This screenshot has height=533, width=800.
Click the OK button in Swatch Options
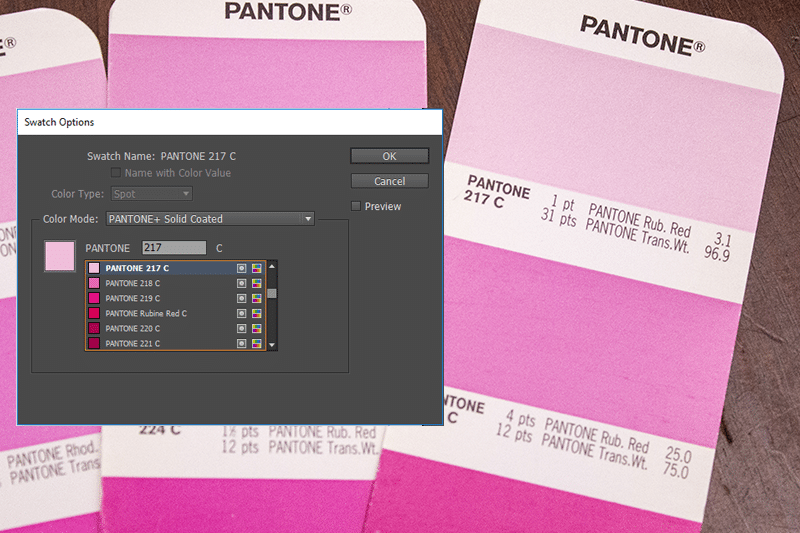[389, 156]
